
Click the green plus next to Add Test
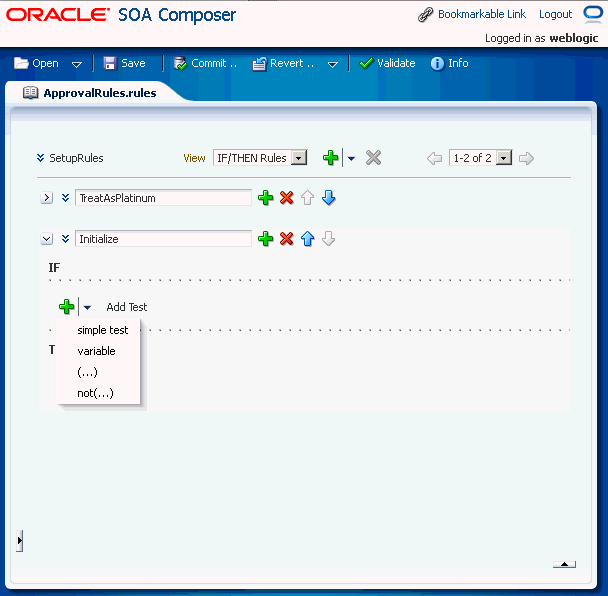click(67, 307)
